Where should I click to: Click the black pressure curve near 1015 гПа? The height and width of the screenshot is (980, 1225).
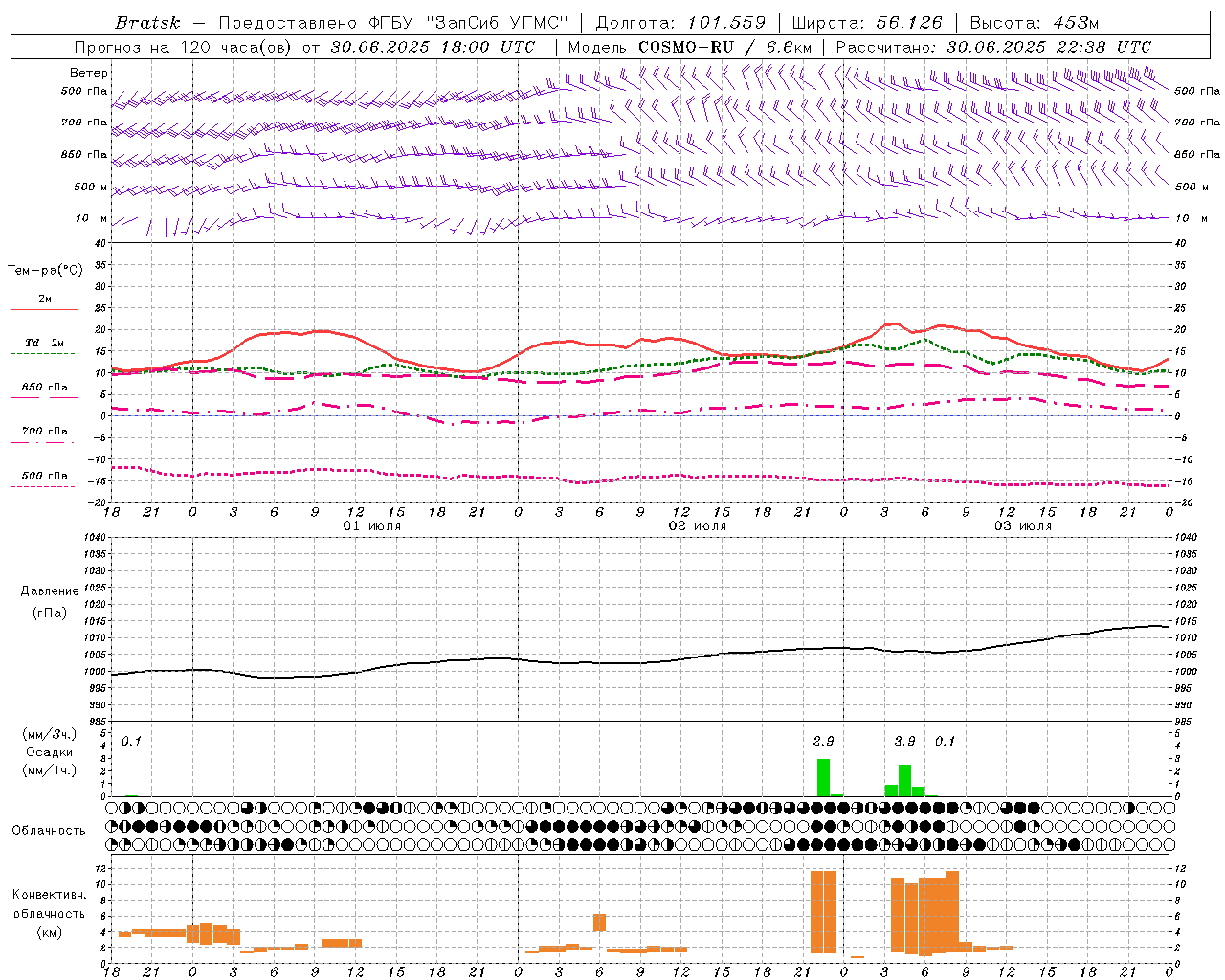(1148, 626)
